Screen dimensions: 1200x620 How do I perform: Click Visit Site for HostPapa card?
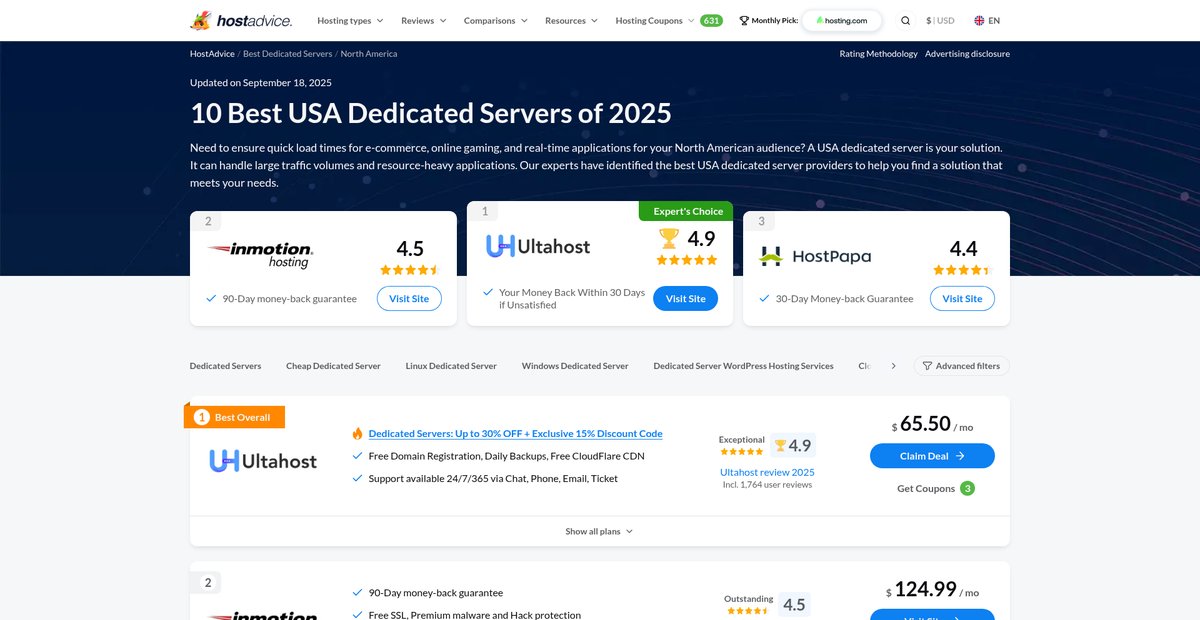pos(962,298)
